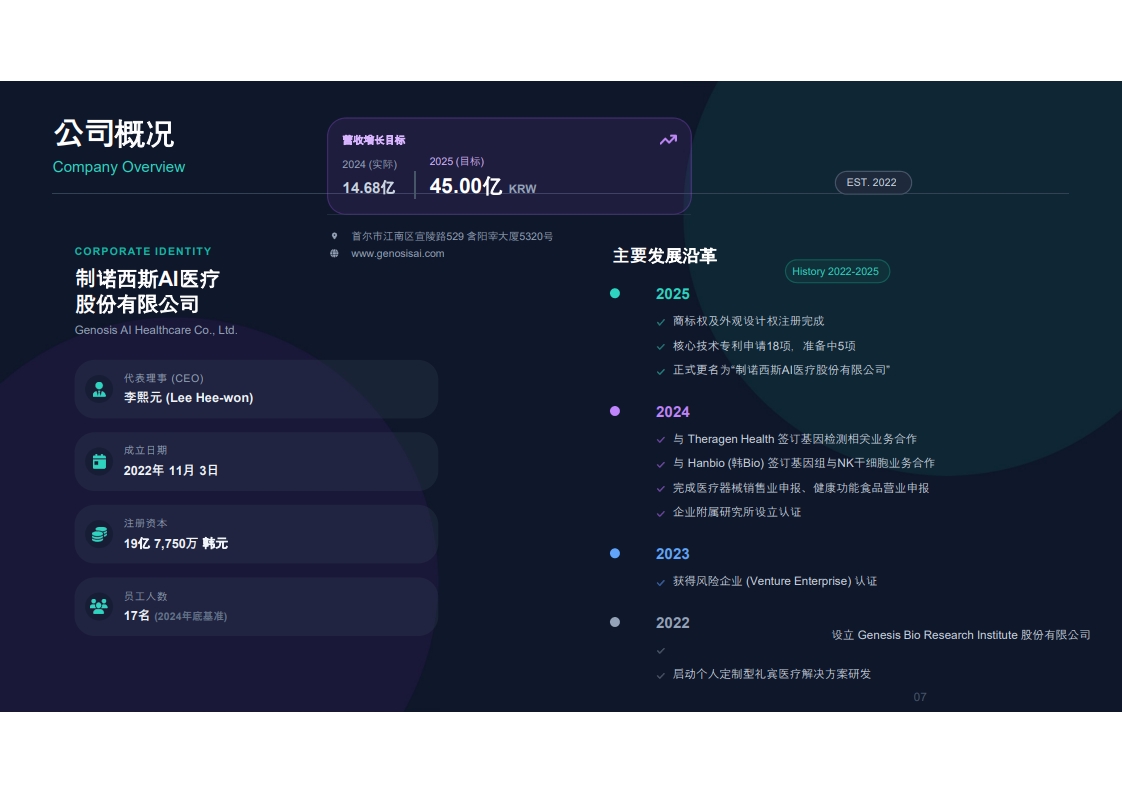Select the gray 2022 timeline dot

click(x=615, y=622)
